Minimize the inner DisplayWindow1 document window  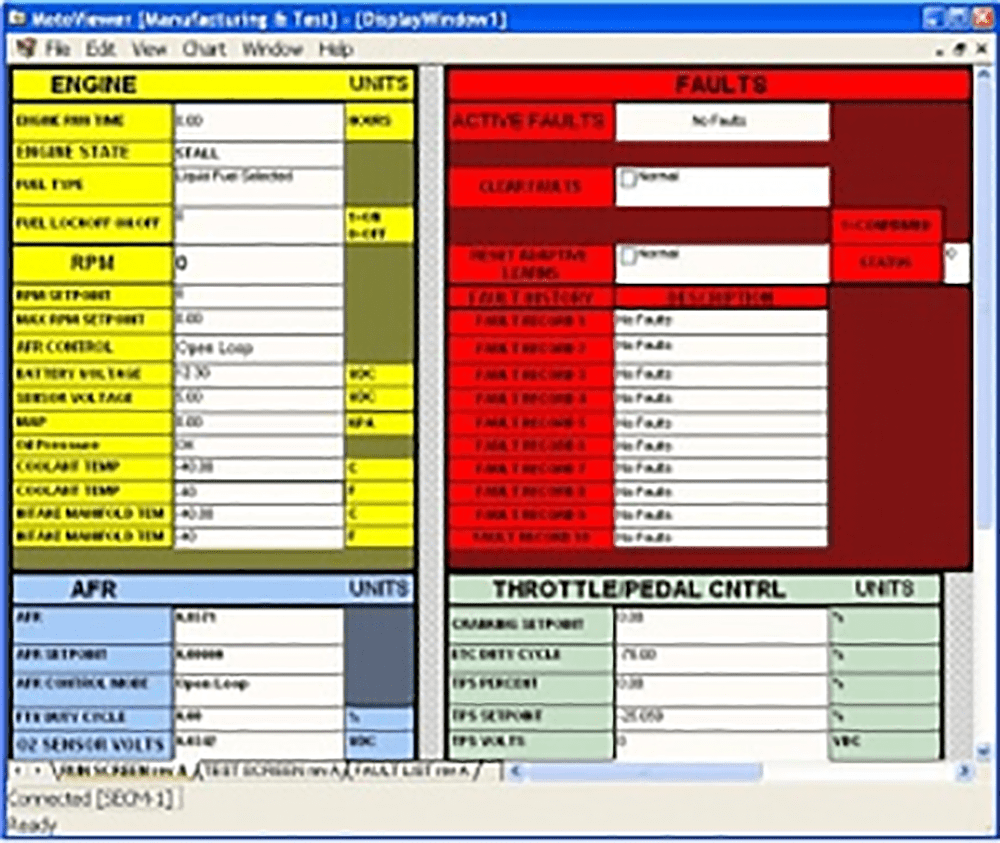click(x=939, y=50)
